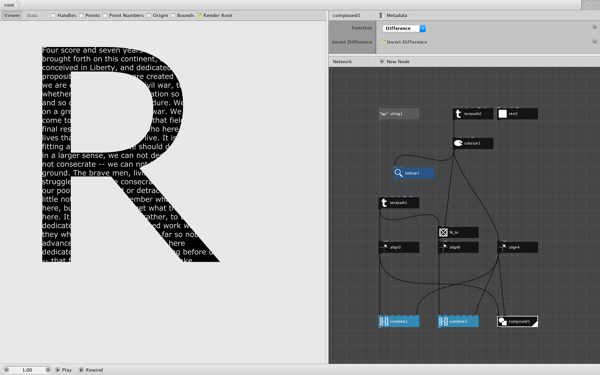Click the Rewind icon
600x375 pixels.
81,370
